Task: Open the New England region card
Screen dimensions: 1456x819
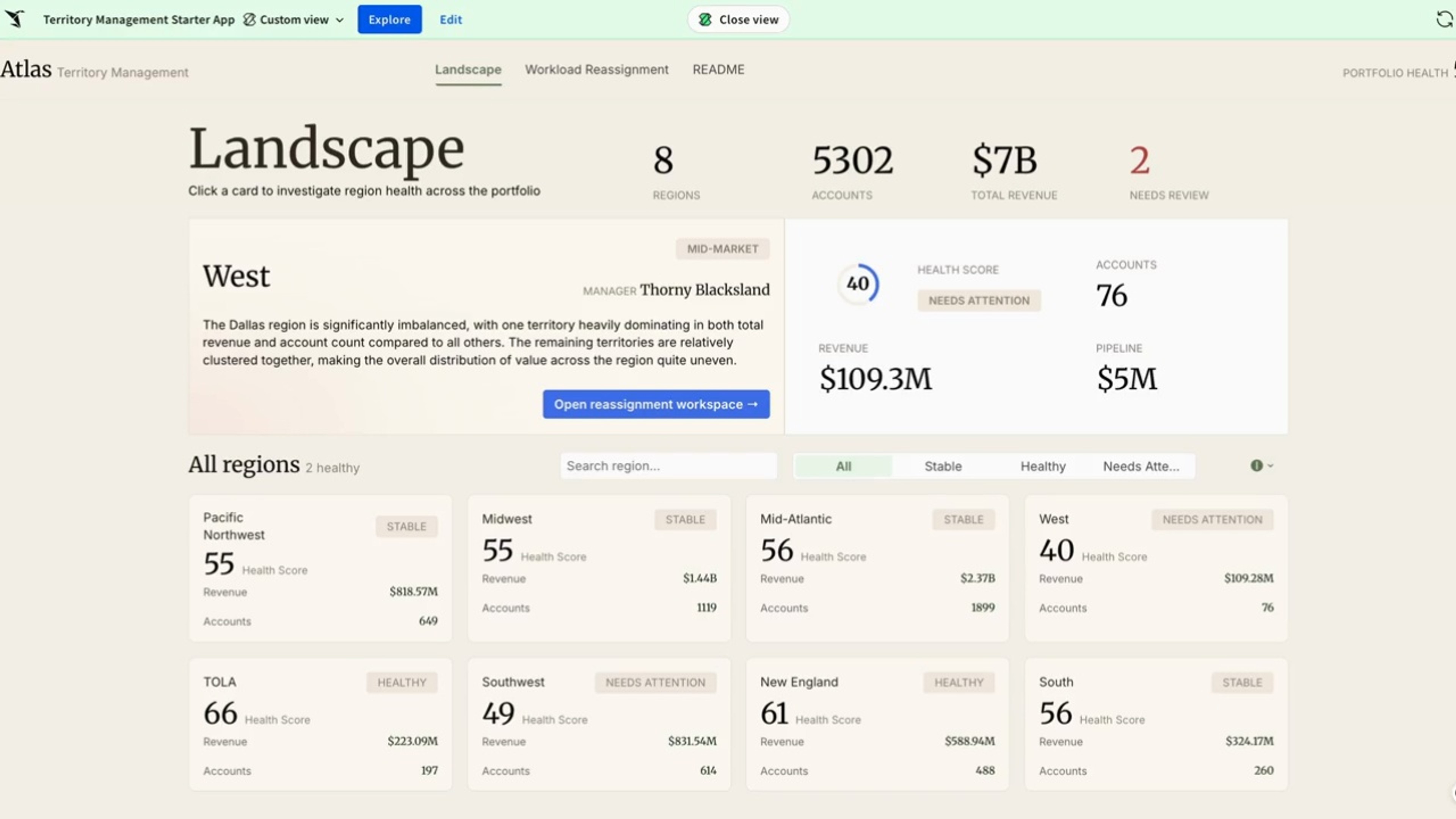Action: coord(877,724)
